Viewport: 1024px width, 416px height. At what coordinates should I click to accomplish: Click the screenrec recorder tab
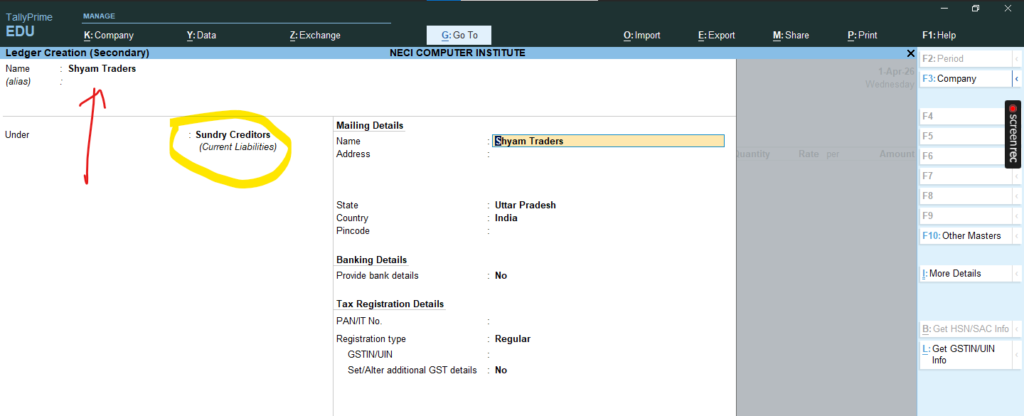1014,134
